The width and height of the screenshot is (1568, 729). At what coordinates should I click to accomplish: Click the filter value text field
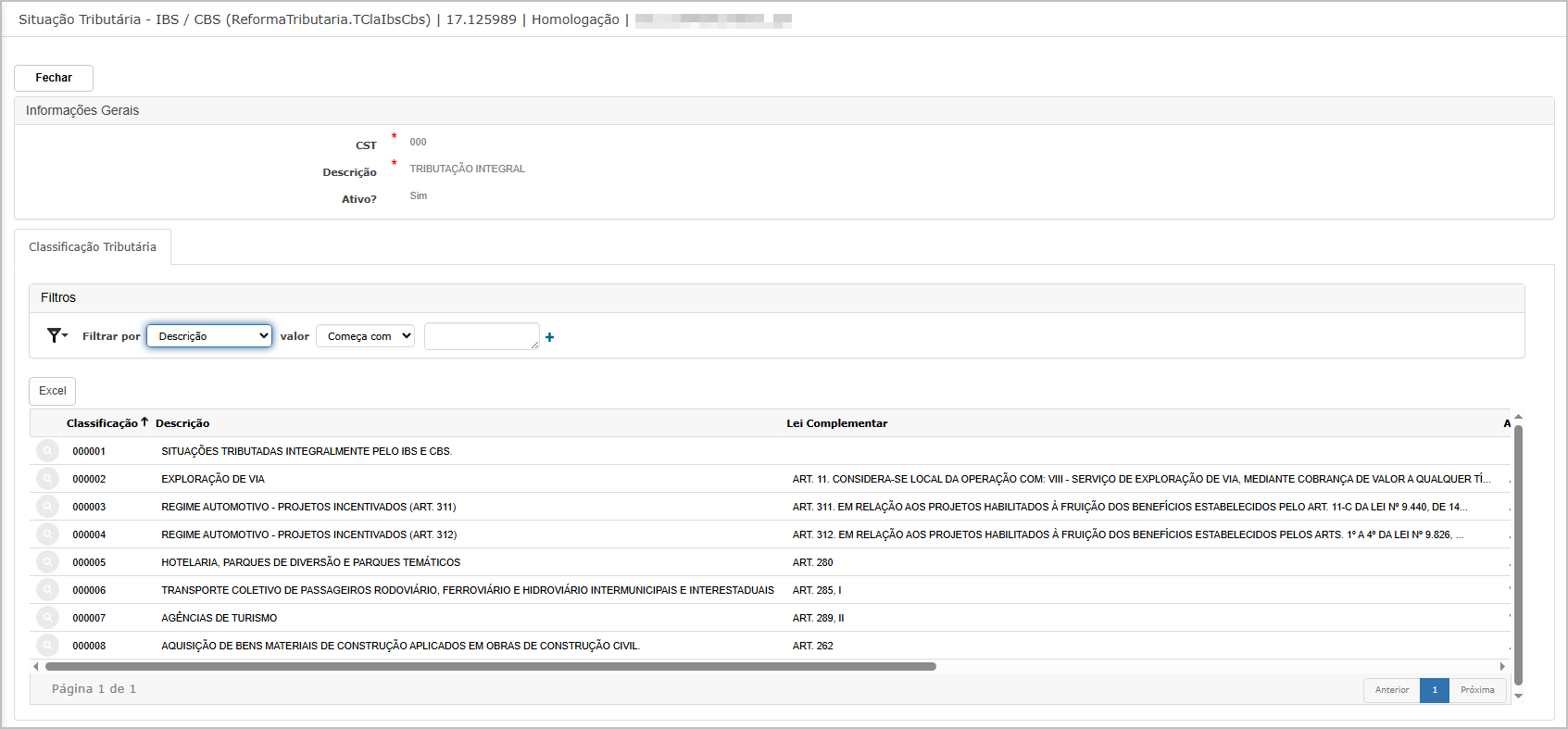(x=481, y=336)
